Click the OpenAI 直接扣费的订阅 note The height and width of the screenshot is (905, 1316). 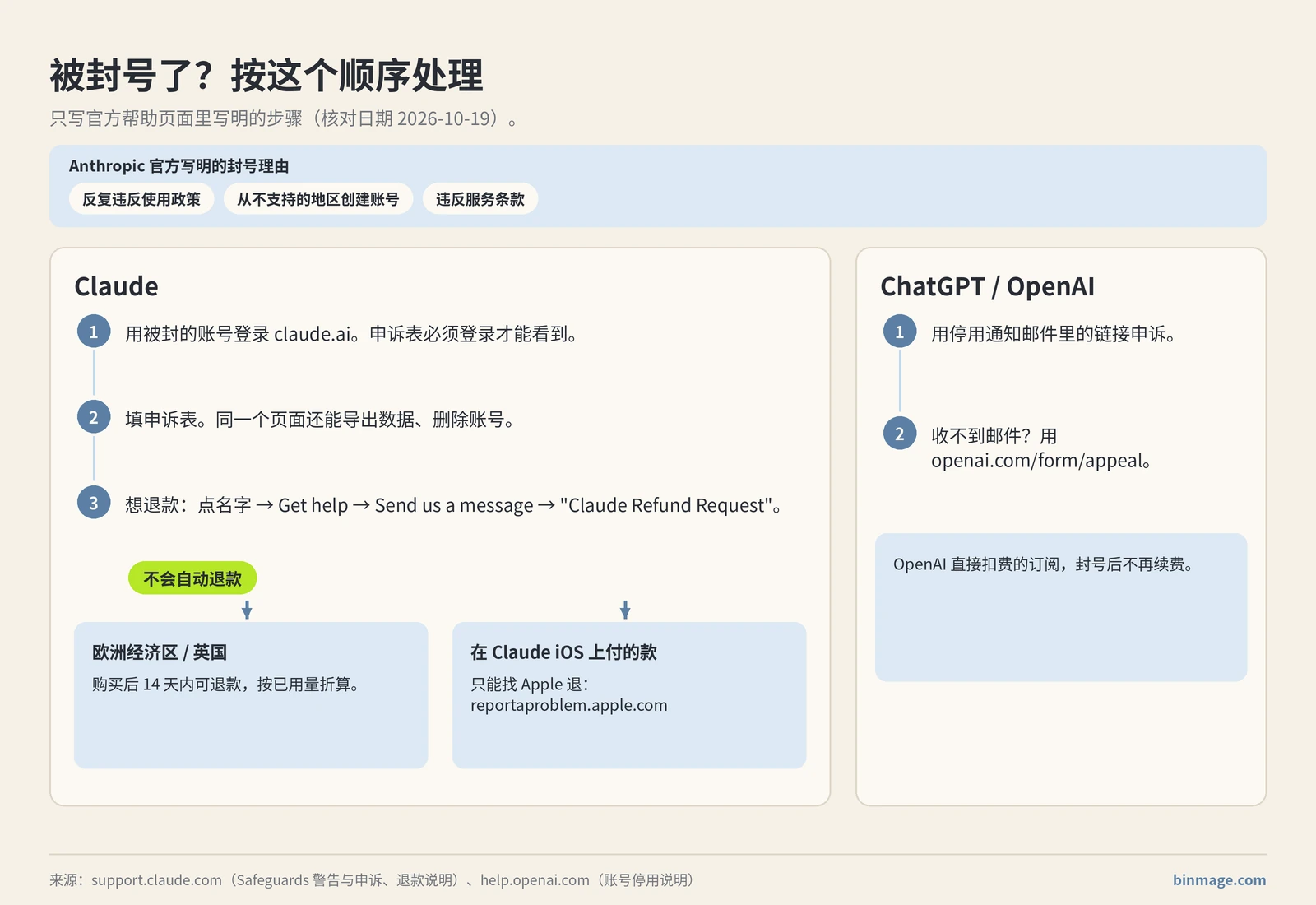1044,564
